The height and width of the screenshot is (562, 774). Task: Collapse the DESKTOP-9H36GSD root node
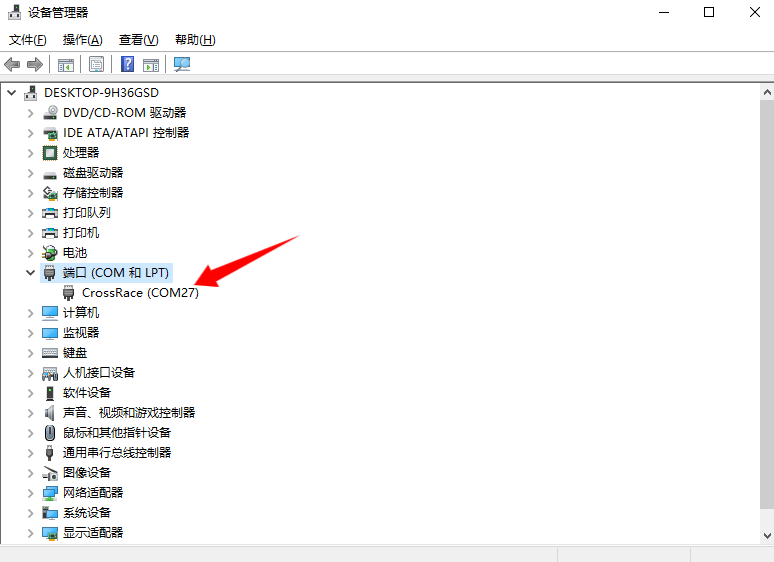coord(12,92)
